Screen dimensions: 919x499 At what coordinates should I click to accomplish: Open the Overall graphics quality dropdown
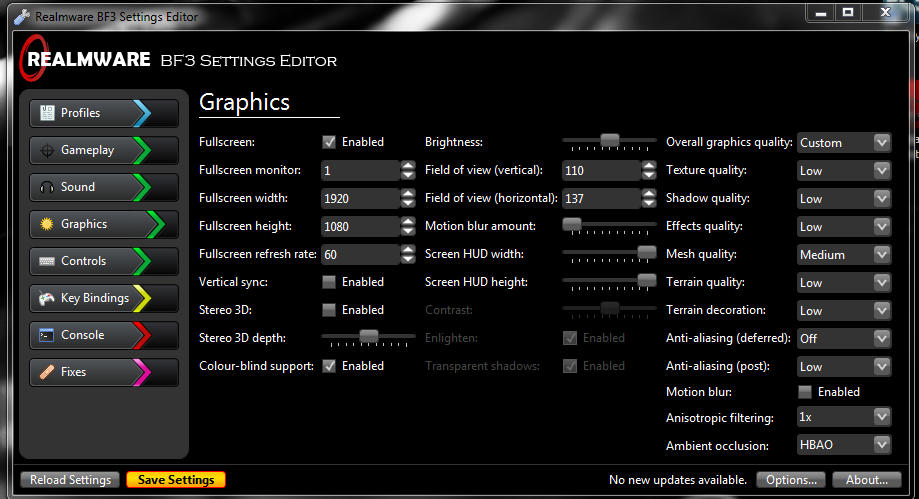point(844,142)
